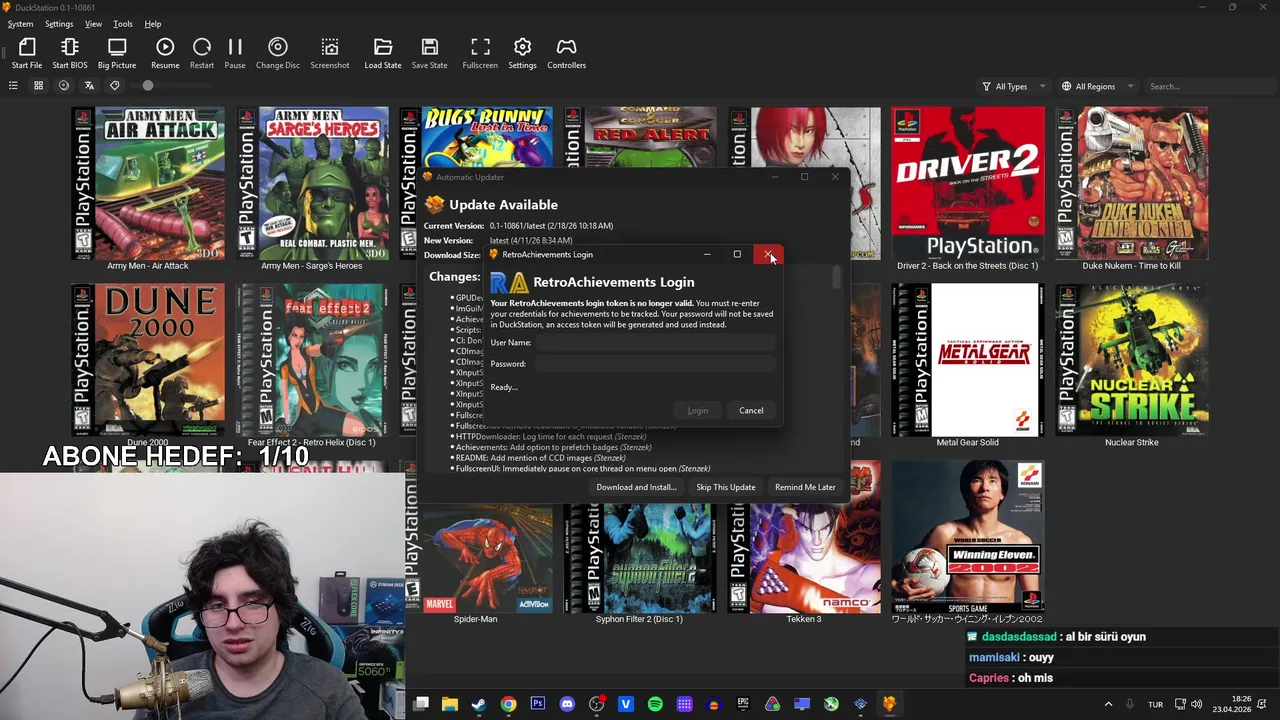Click the Start BIOS toolbar icon
The image size is (1280, 720).
(x=70, y=54)
